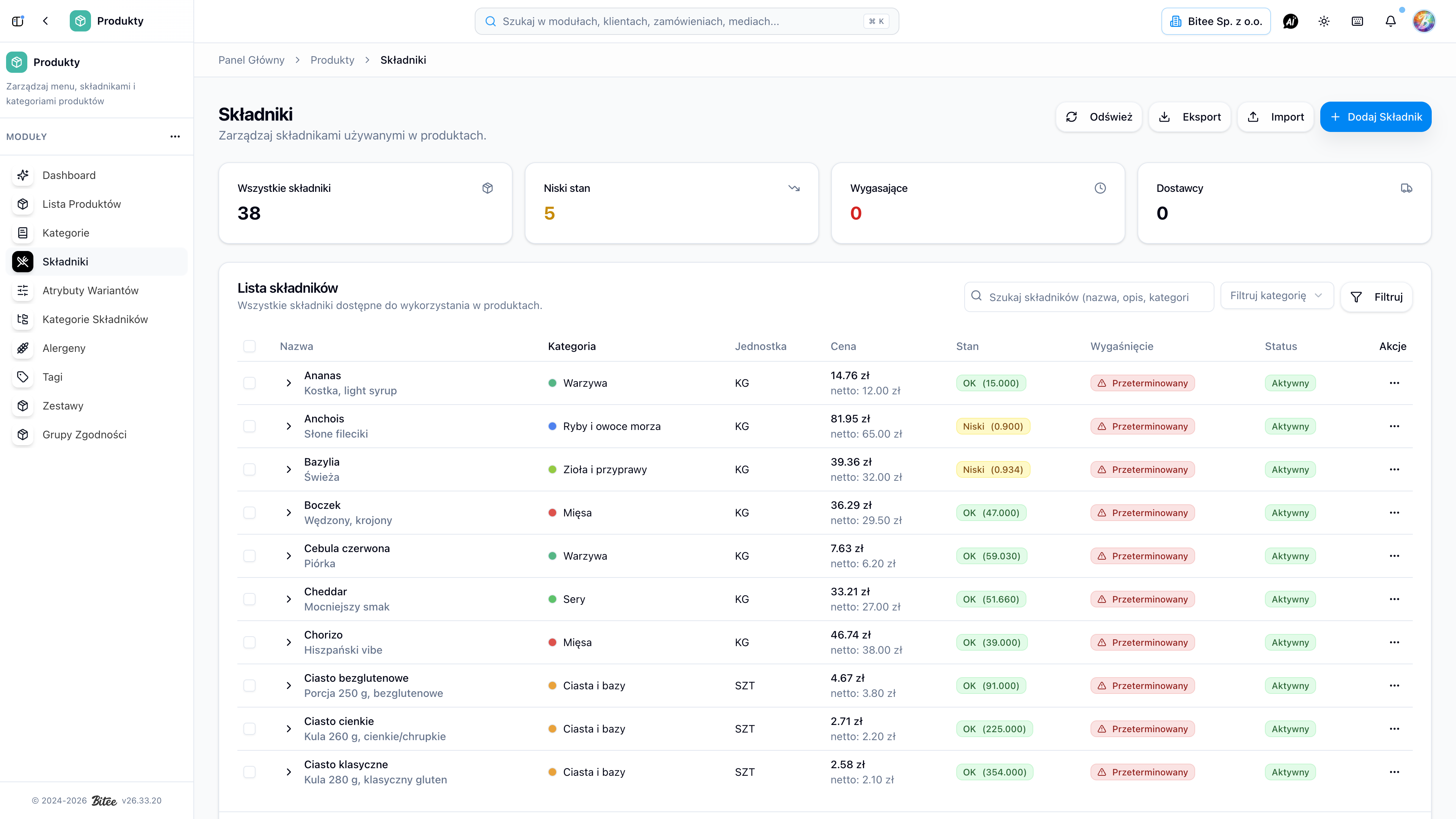
Task: Click the red Mięsa color dot in Boczek row
Action: [552, 513]
